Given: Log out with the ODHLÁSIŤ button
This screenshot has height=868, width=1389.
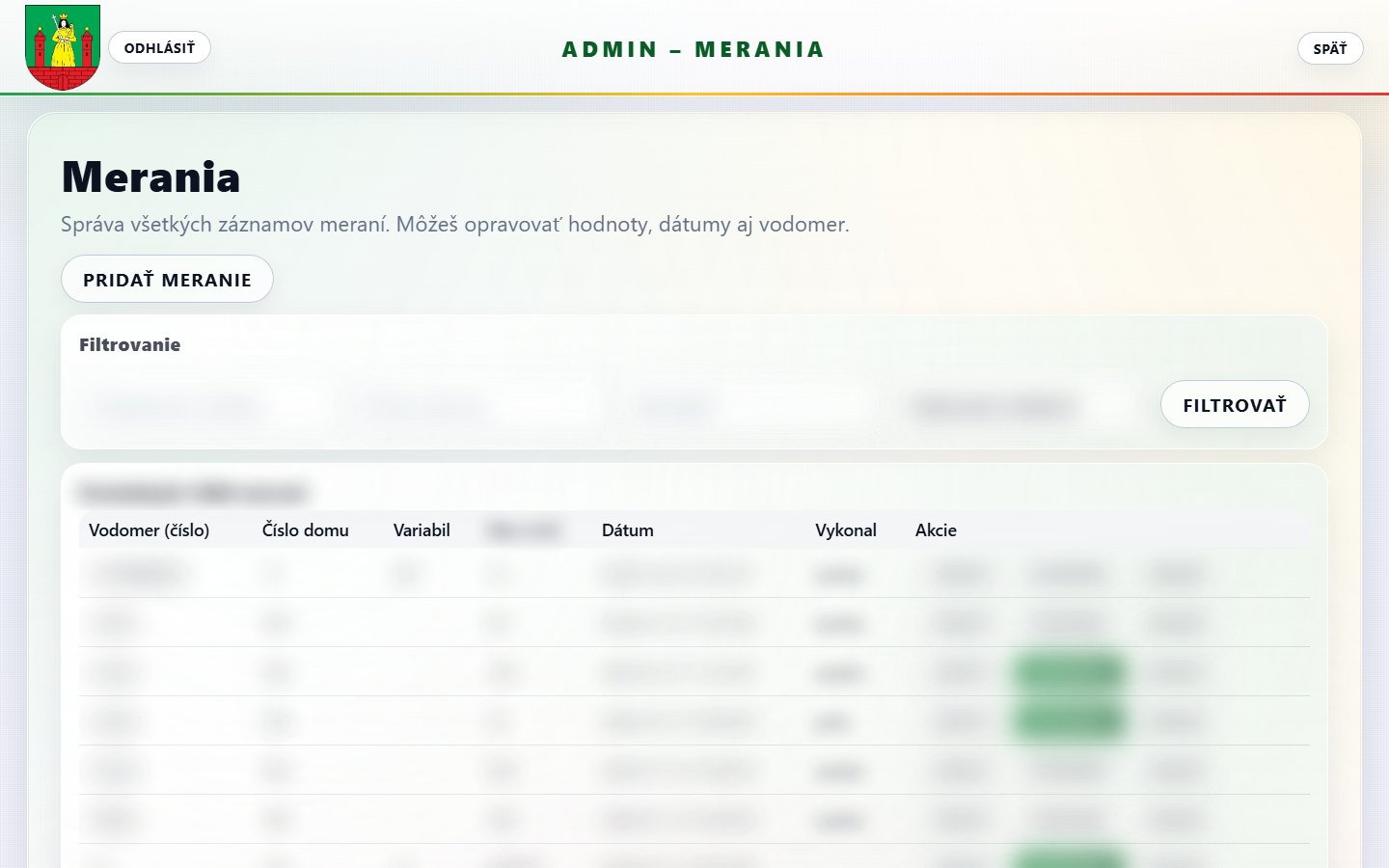Looking at the screenshot, I should click(159, 47).
